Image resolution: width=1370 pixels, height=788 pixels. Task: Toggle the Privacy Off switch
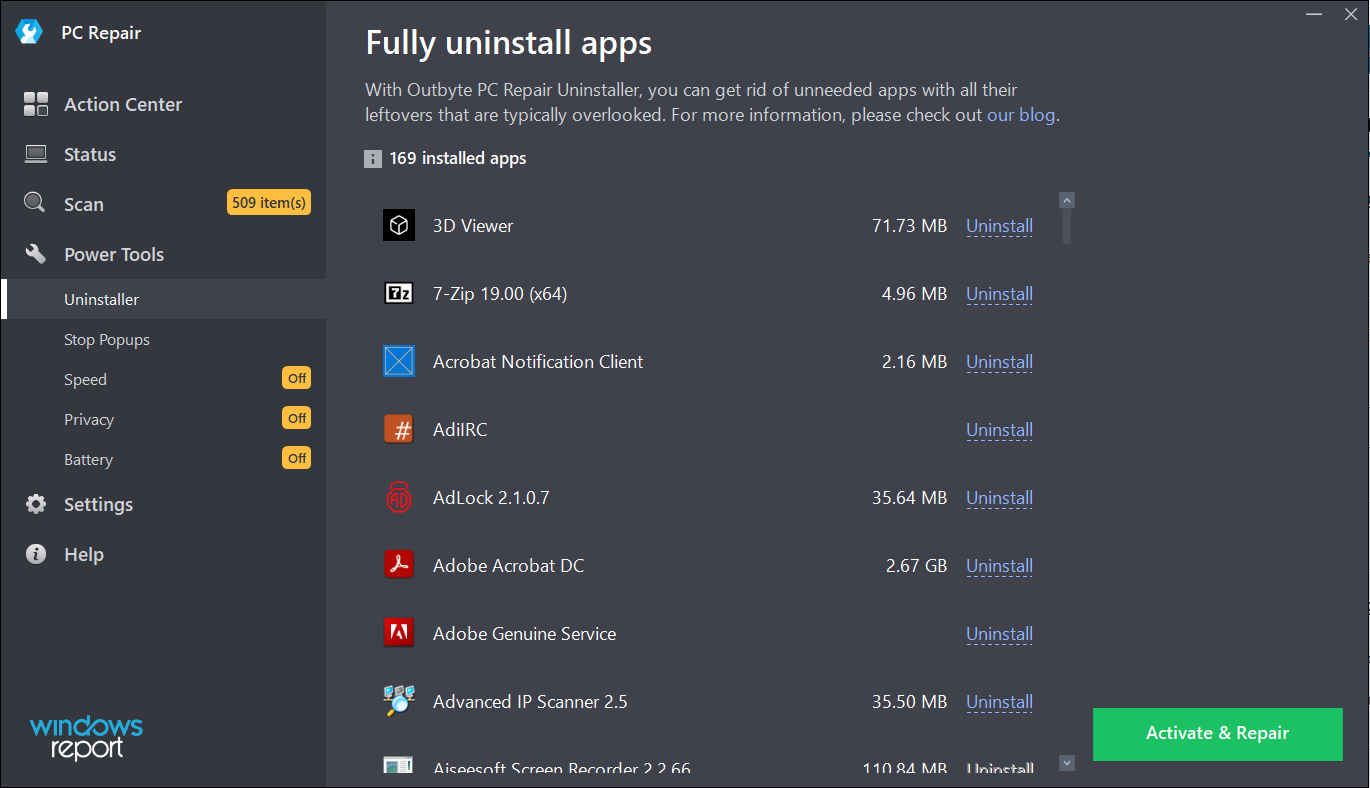297,418
